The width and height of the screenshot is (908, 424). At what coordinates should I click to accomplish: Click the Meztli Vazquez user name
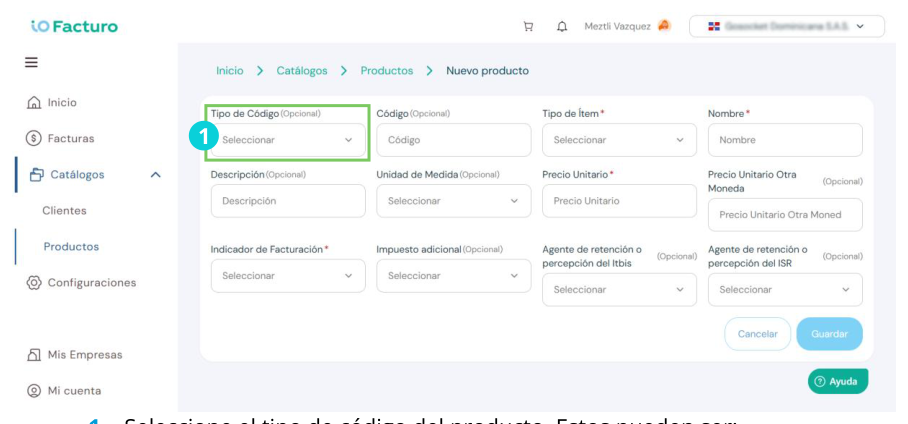click(617, 27)
